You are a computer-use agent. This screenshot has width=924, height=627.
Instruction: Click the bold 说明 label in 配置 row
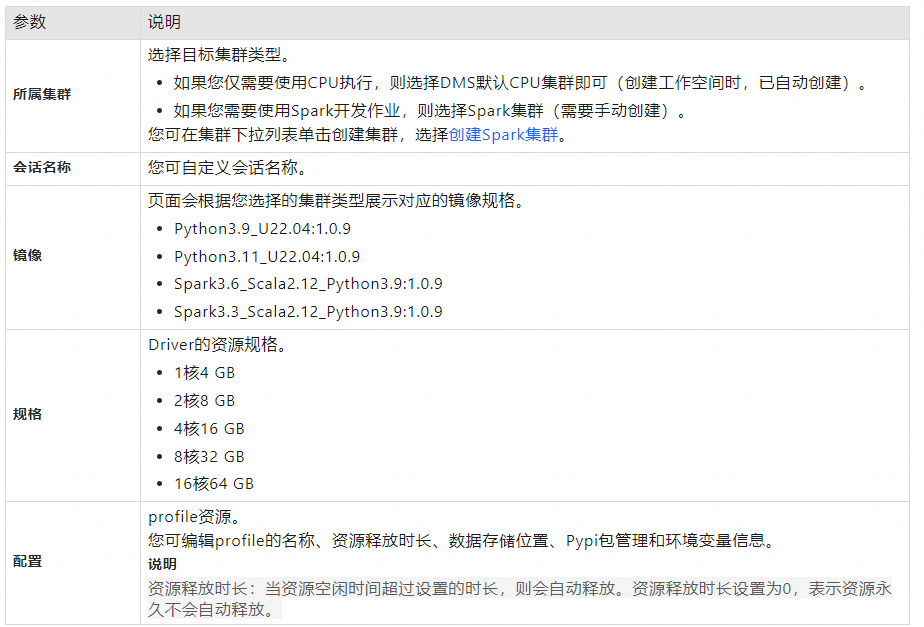pos(162,564)
